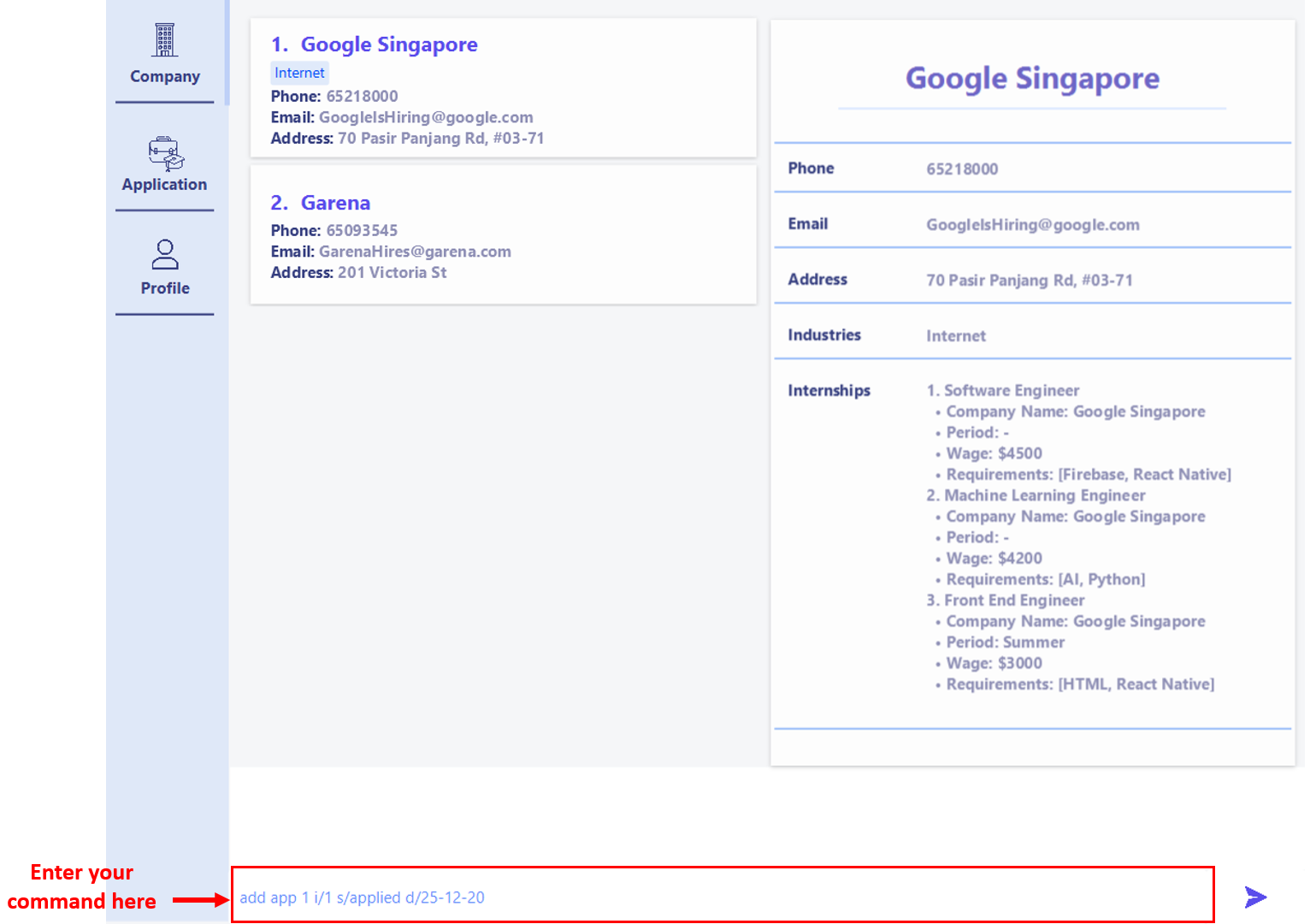Image resolution: width=1316 pixels, height=924 pixels.
Task: Click the Industries value Internet in detail panel
Action: pyautogui.click(x=956, y=335)
